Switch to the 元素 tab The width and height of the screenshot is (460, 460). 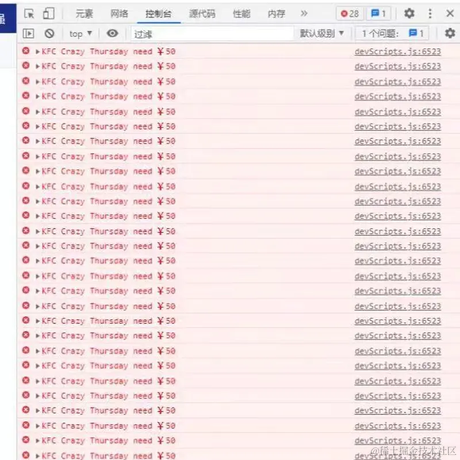tap(84, 14)
